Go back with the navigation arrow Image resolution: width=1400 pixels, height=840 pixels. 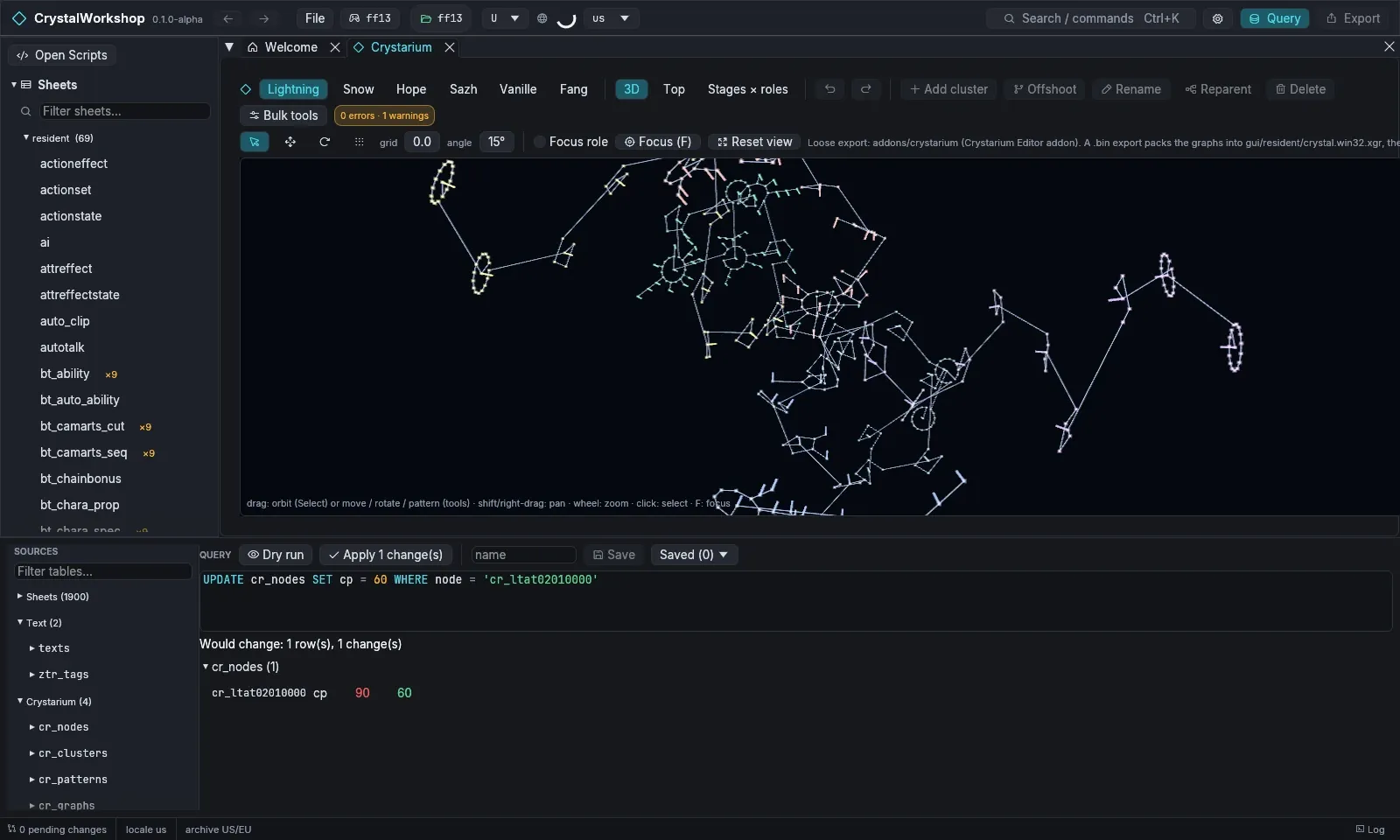tap(228, 18)
